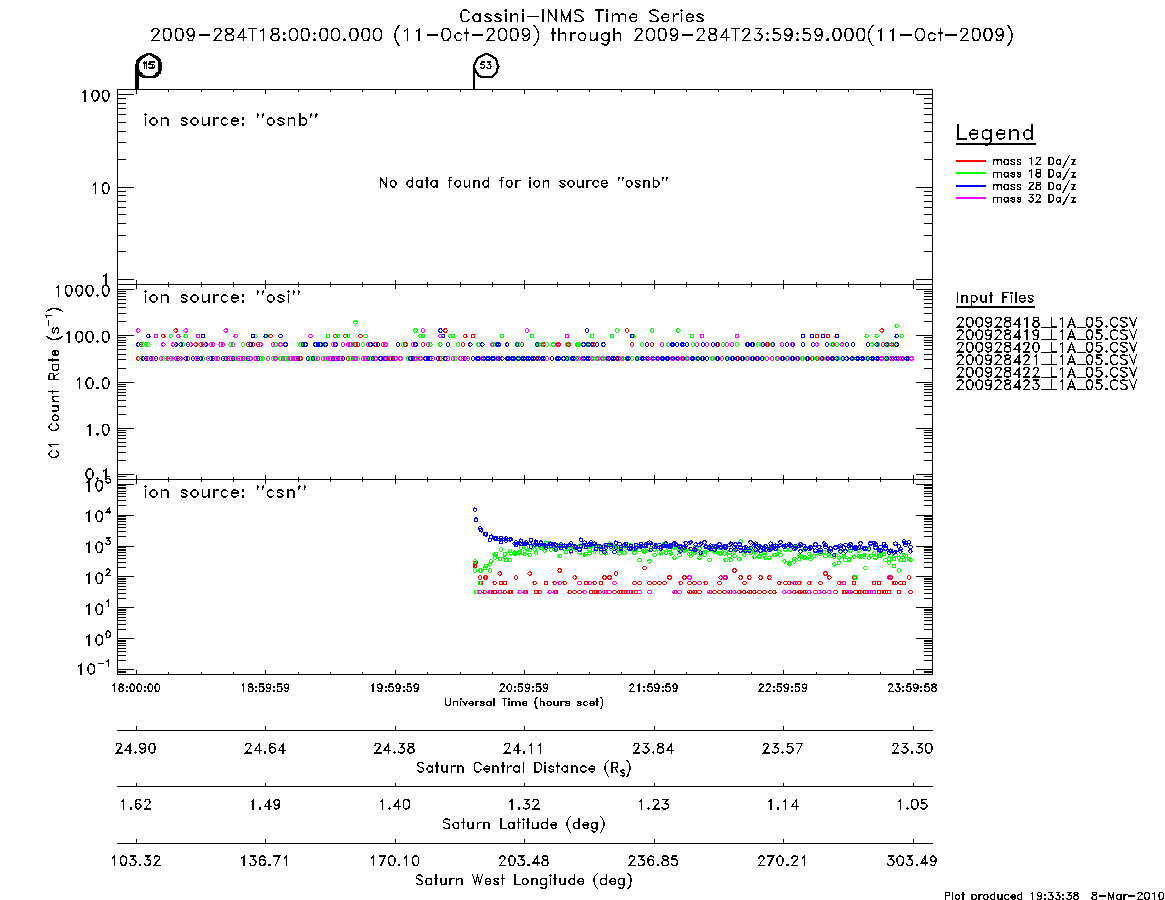
Task: Click the Saturn West Longitude axis title
Action: [524, 881]
